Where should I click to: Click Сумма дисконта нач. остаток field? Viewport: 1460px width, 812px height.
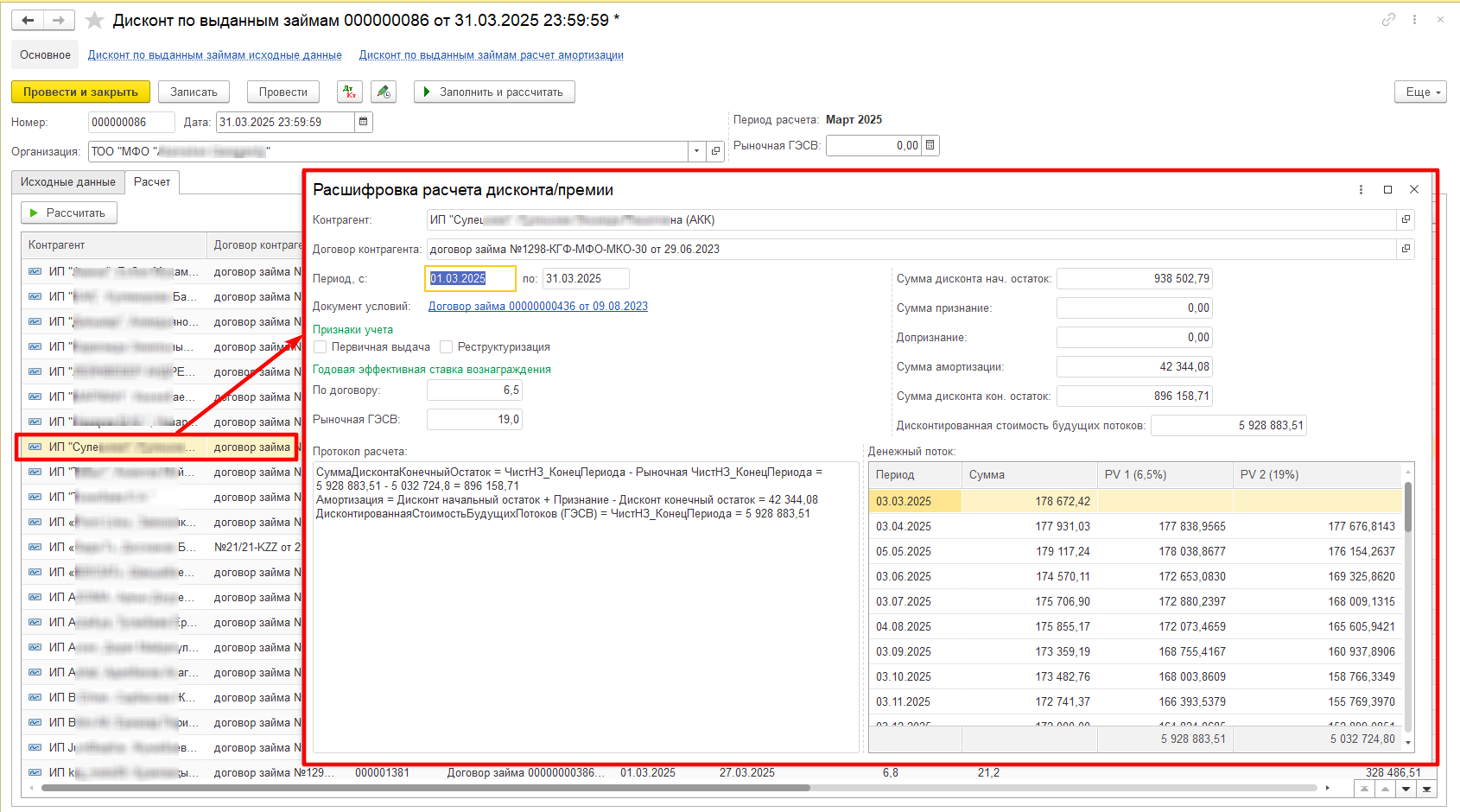click(1134, 278)
